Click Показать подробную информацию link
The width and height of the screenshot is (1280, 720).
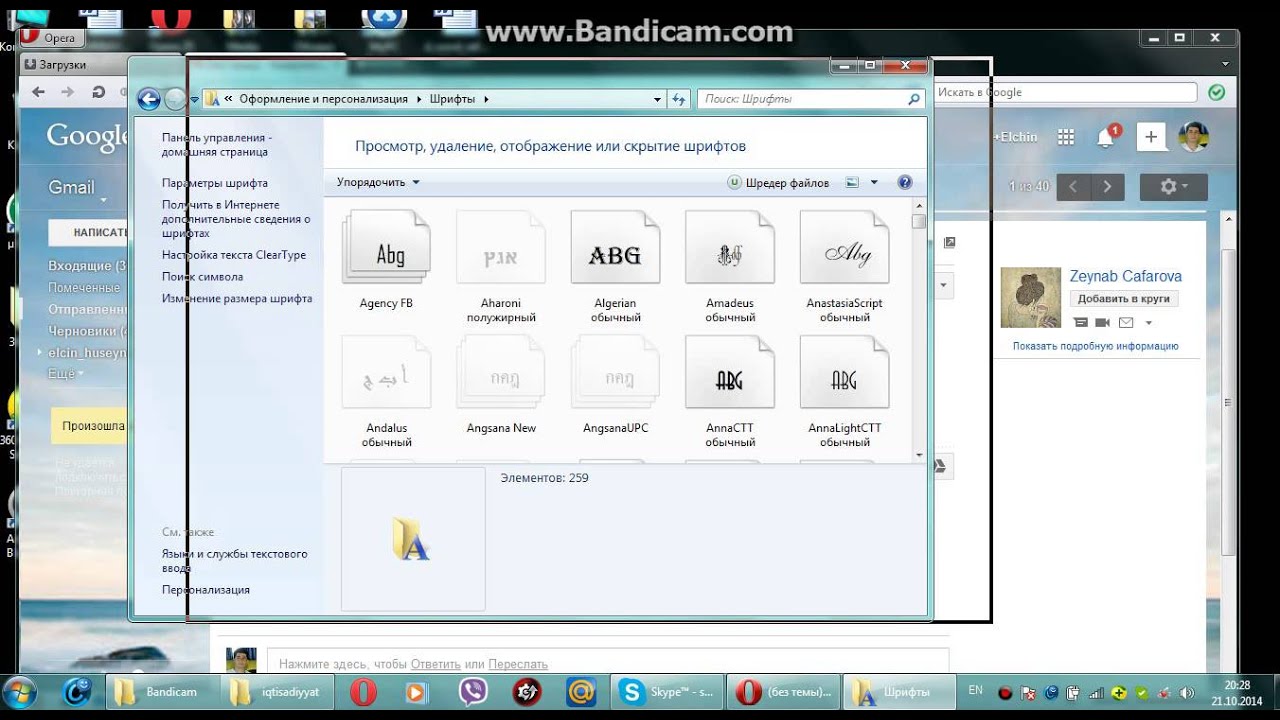(1095, 346)
